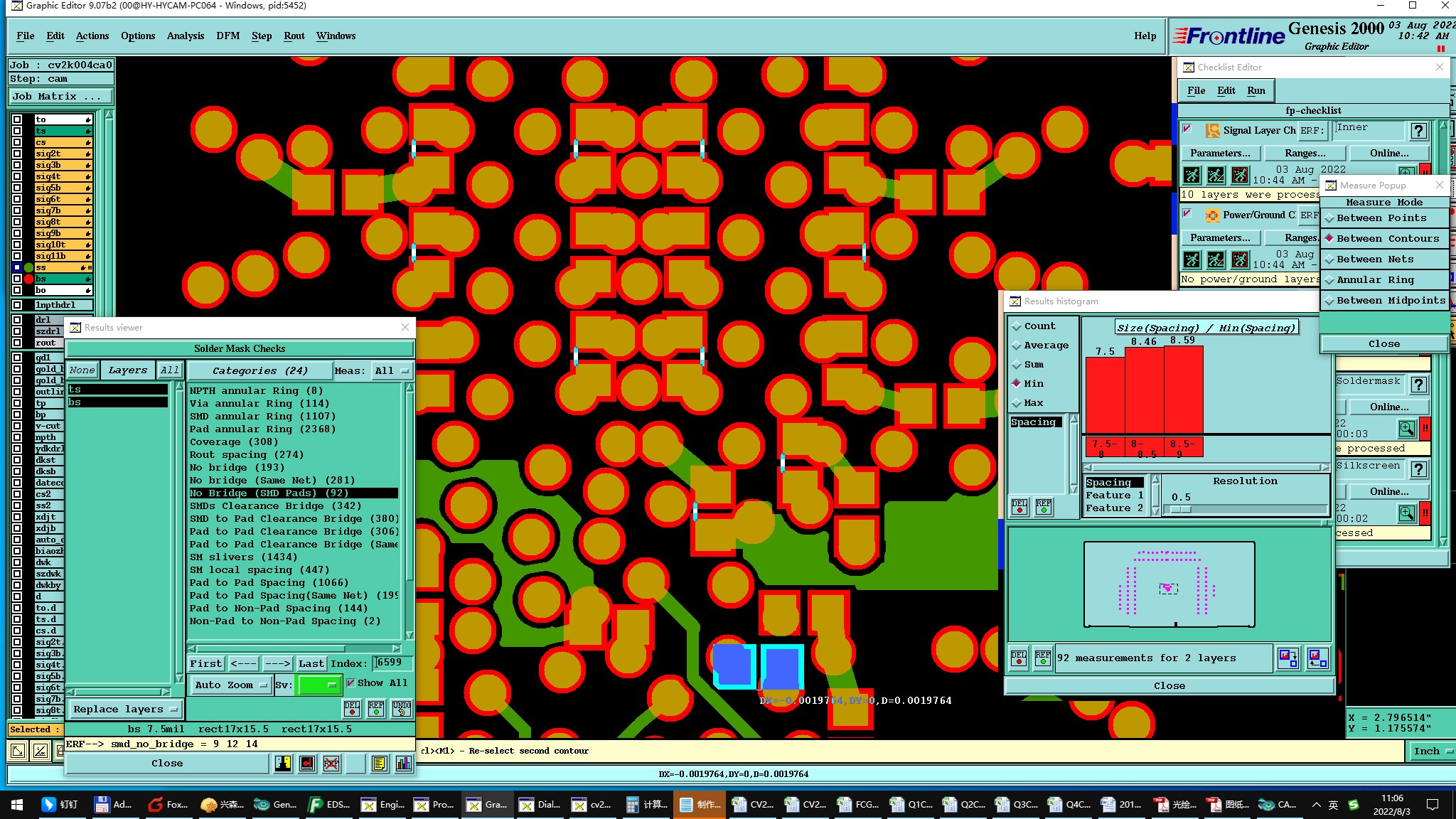1456x819 pixels.
Task: Click magnifier results icon in Silkscreen row
Action: click(x=1406, y=513)
